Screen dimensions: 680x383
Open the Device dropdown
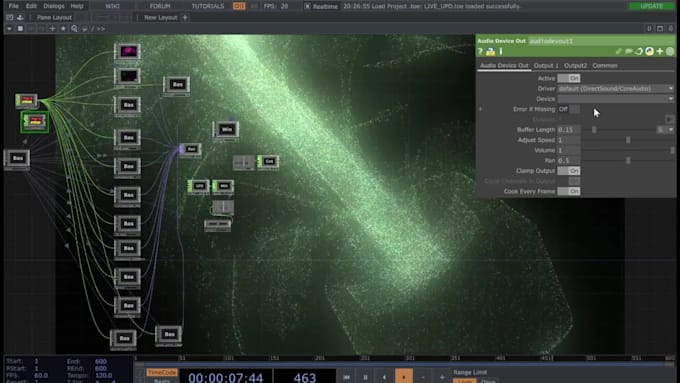(x=616, y=99)
